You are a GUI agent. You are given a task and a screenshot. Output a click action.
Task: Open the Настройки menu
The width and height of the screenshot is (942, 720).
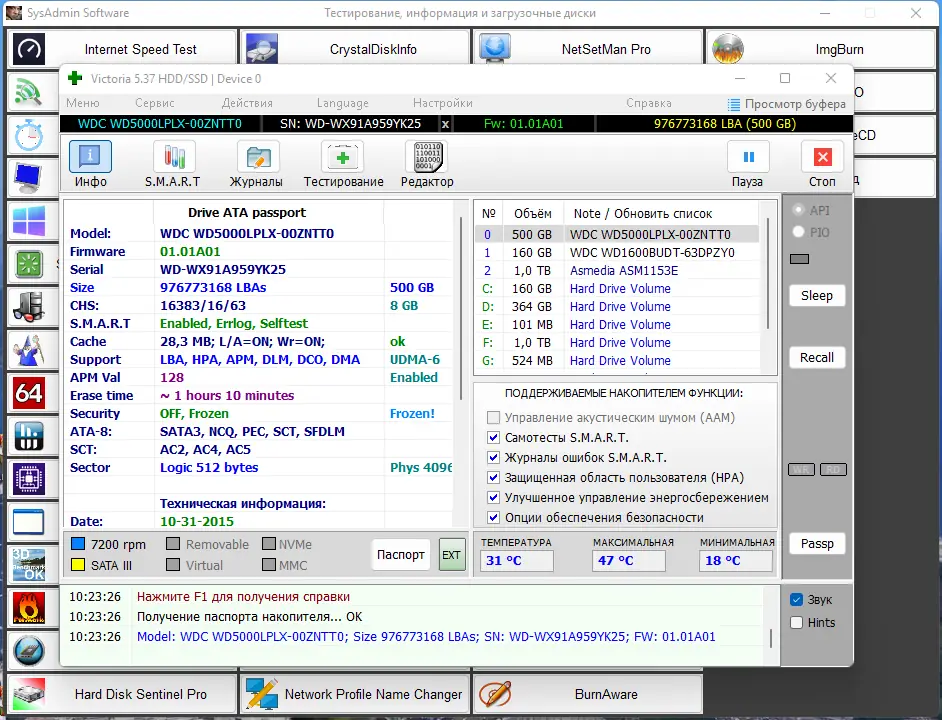[x=443, y=103]
